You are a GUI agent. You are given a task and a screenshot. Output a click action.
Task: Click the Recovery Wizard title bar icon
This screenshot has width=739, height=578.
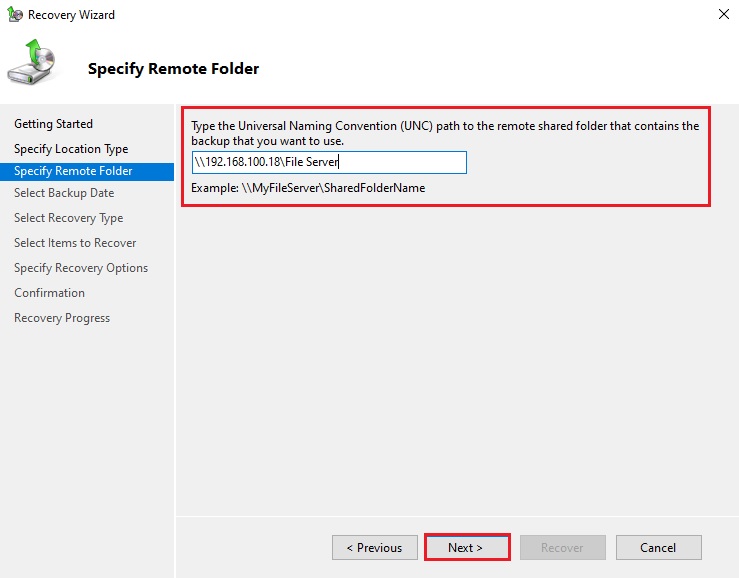[15, 15]
